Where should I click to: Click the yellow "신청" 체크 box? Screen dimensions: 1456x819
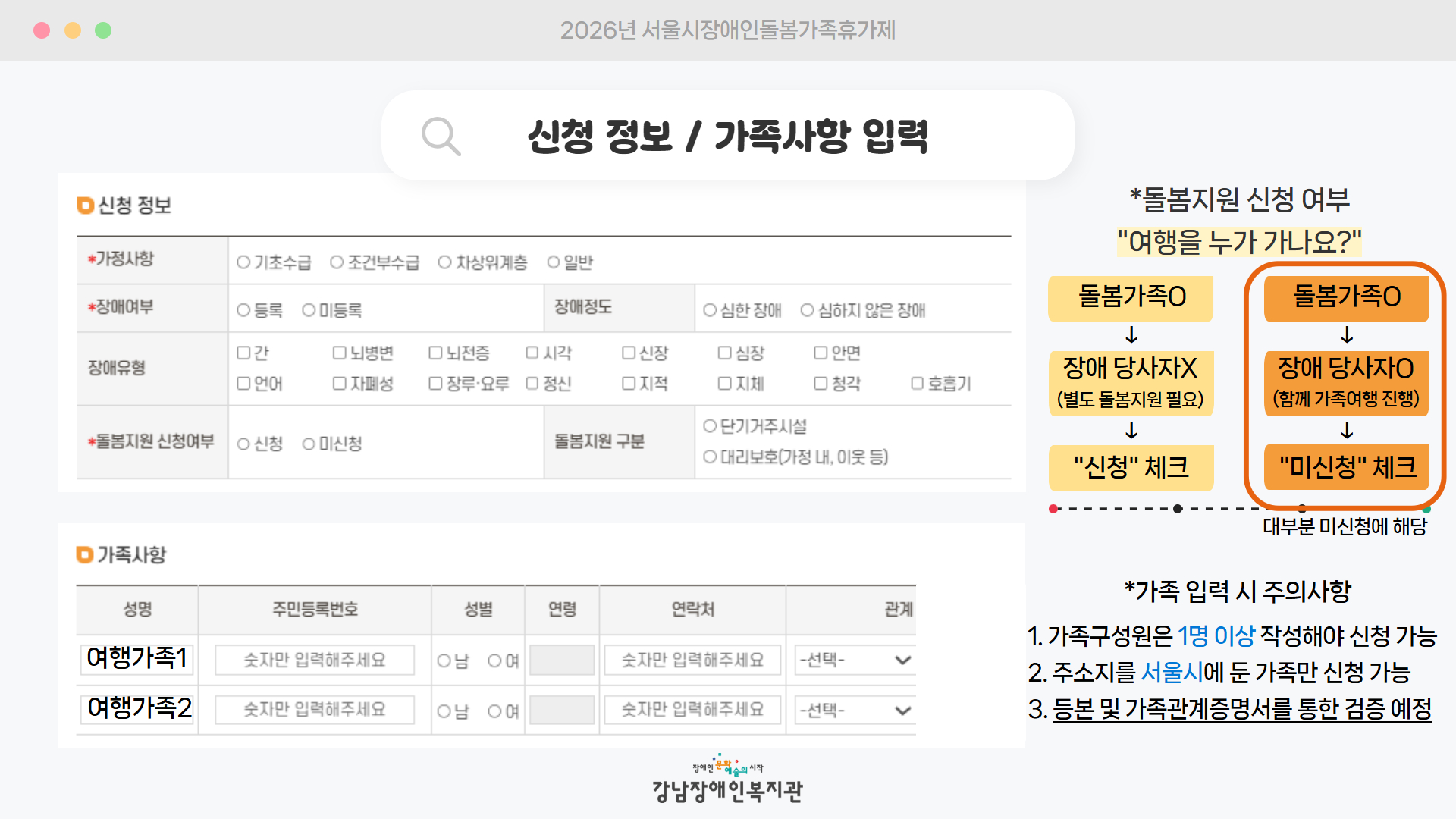point(1131,467)
